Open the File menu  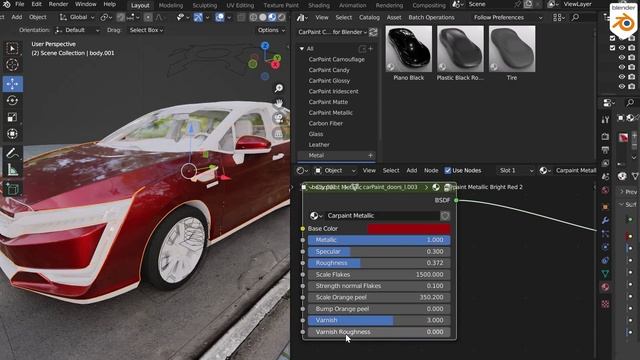(x=20, y=4)
